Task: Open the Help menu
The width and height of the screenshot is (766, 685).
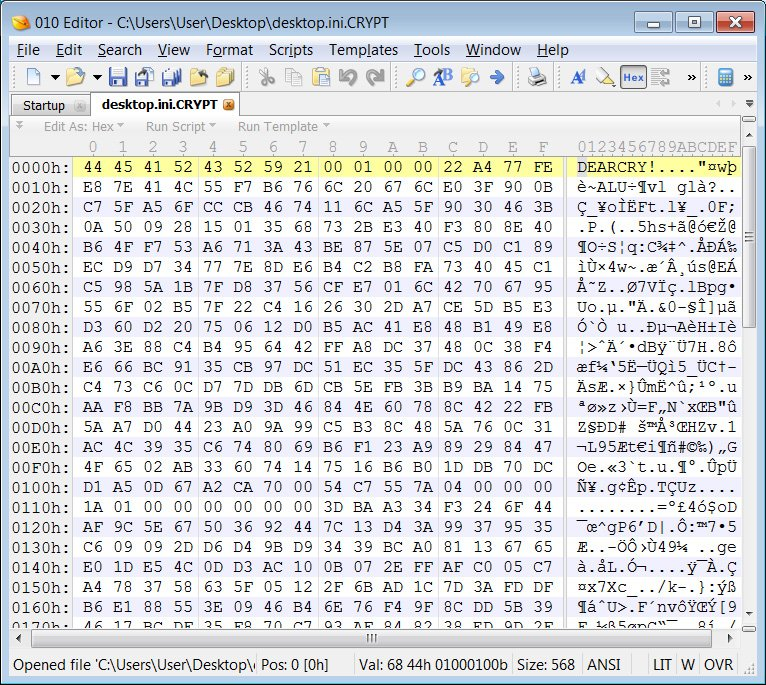Action: (553, 50)
